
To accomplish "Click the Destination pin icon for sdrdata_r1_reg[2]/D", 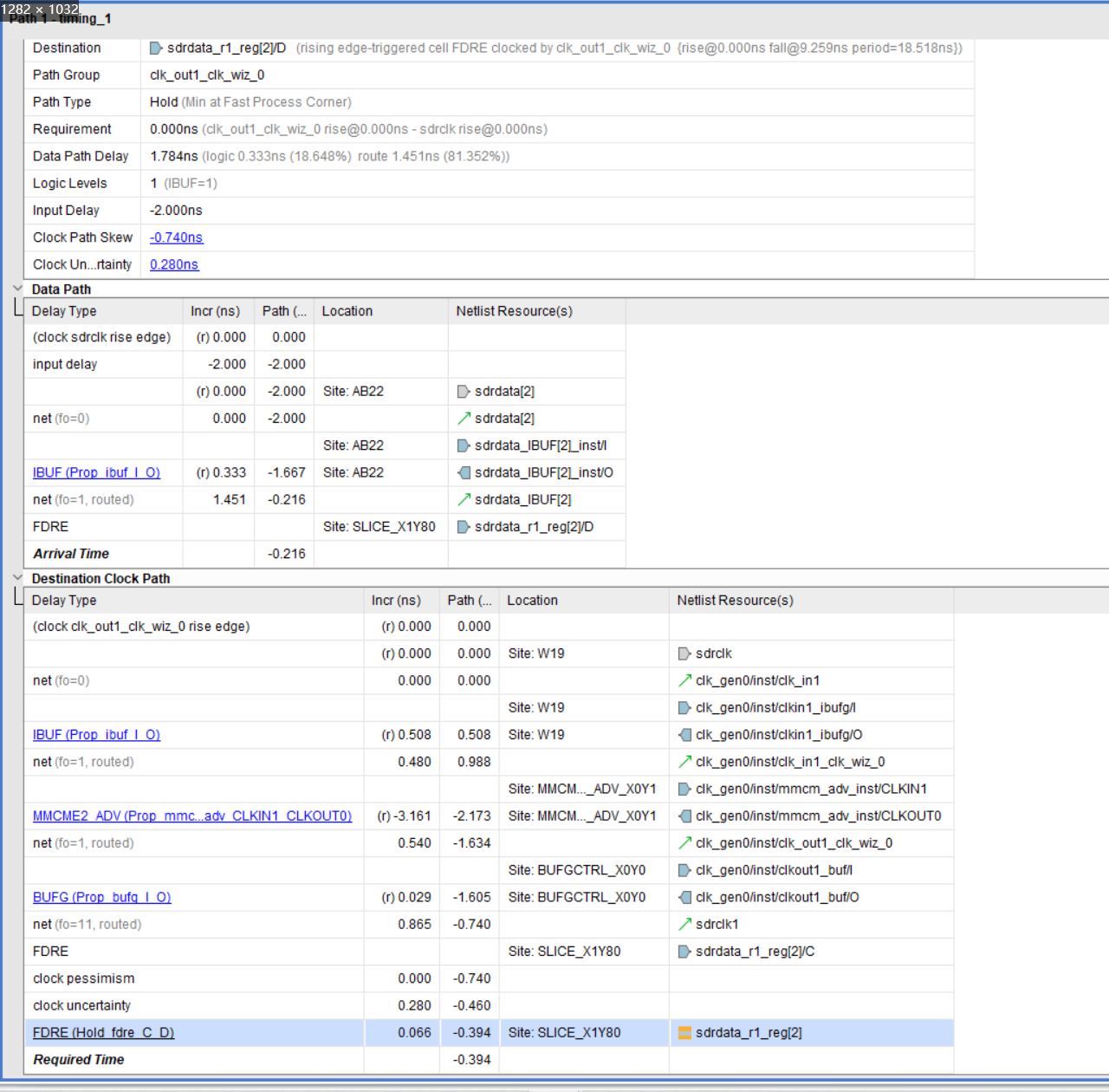I will pos(156,48).
